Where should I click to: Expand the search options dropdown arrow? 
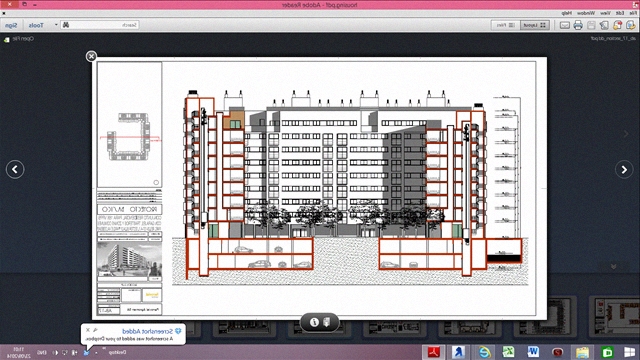coord(56,24)
